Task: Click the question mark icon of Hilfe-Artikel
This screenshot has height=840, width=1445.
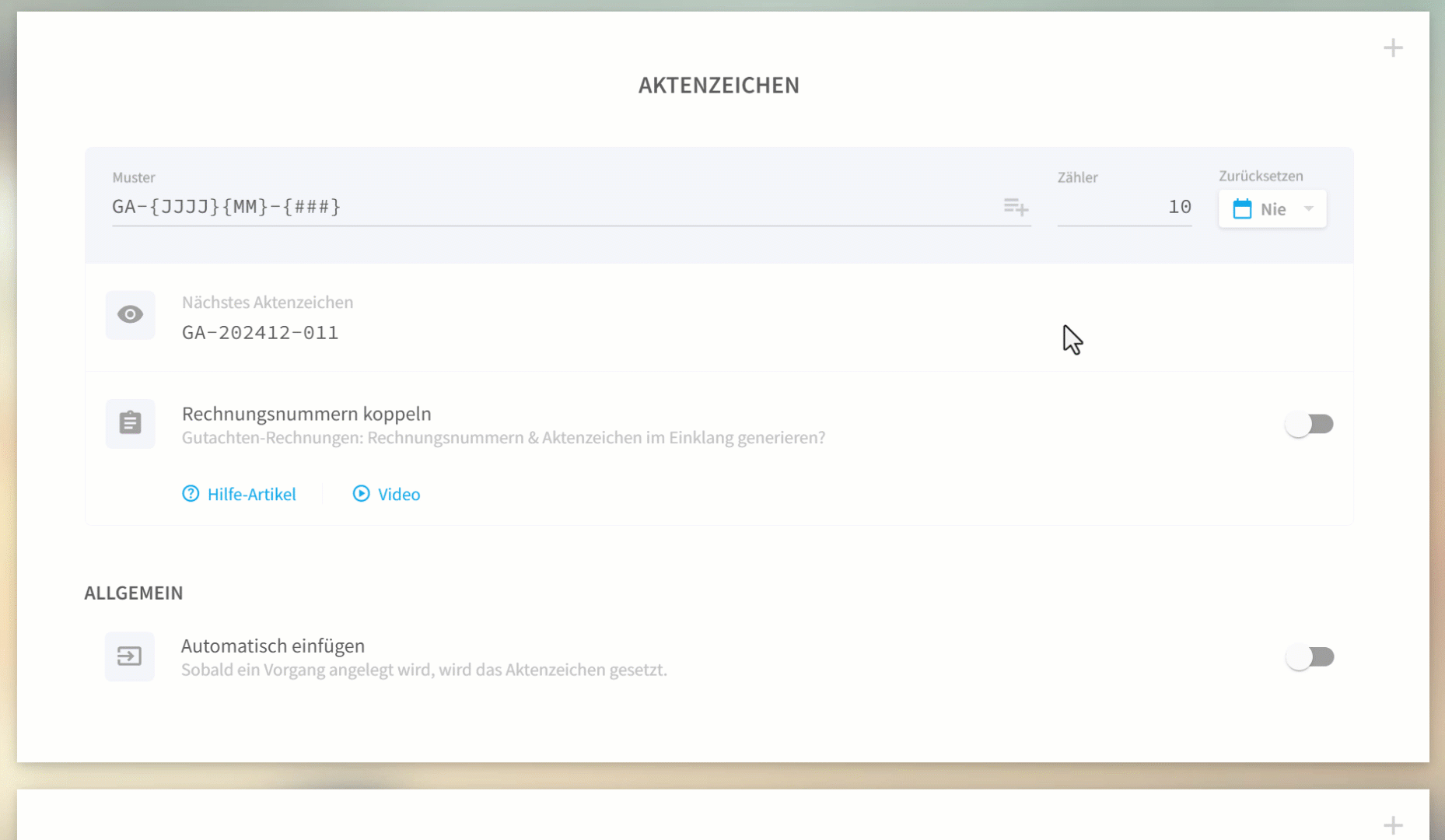Action: pos(191,494)
